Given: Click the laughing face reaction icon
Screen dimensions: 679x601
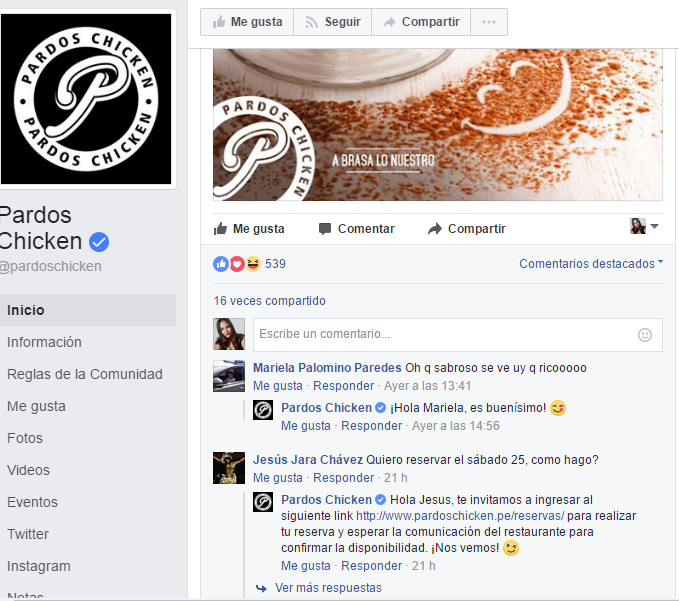Looking at the screenshot, I should click(x=253, y=264).
